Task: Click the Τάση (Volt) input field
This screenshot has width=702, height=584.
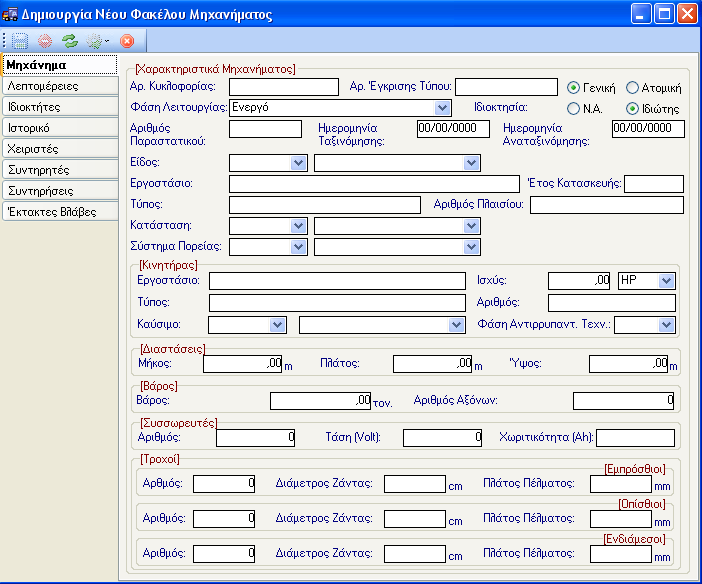Action: 442,438
